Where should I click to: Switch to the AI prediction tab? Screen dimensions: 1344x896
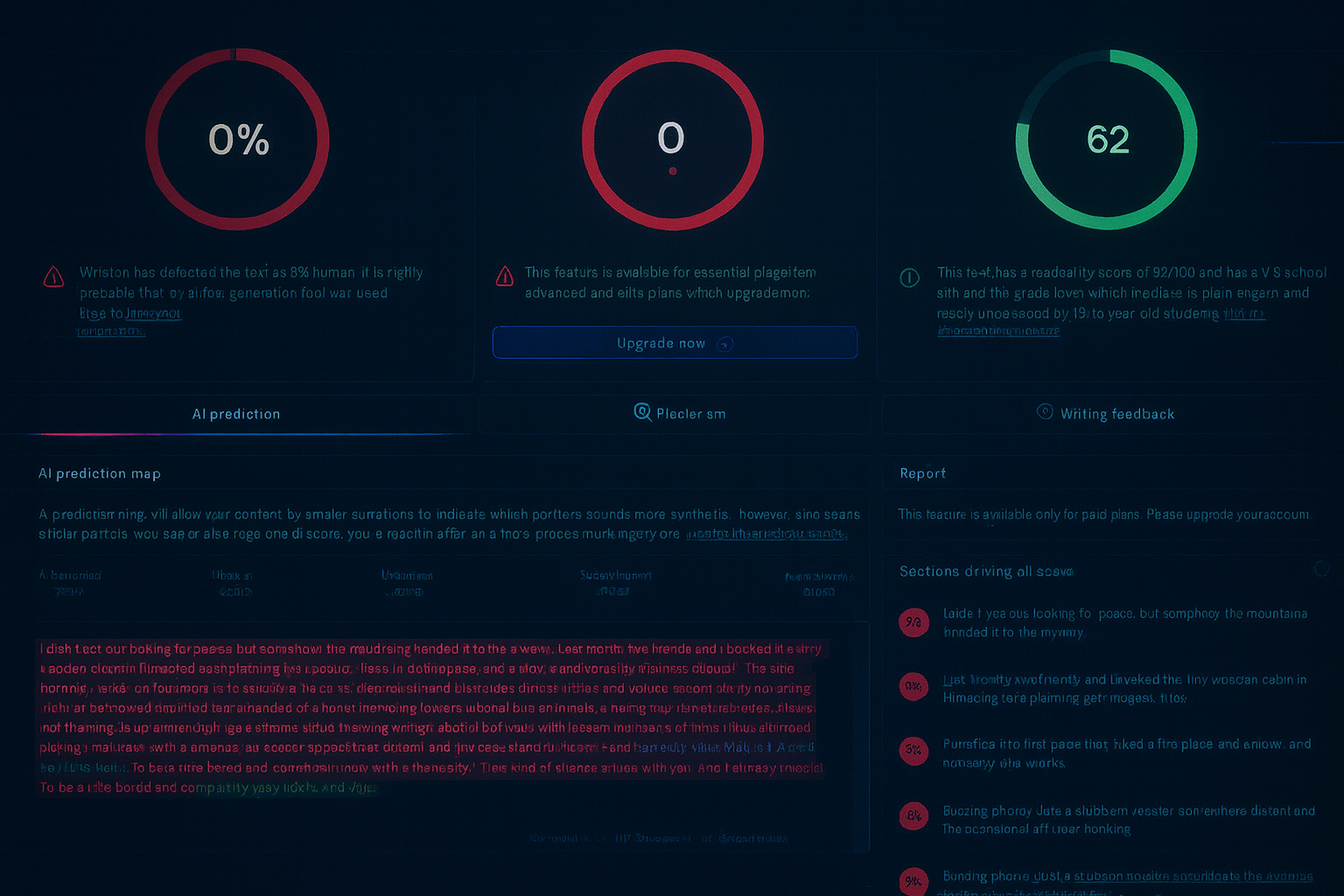click(236, 415)
